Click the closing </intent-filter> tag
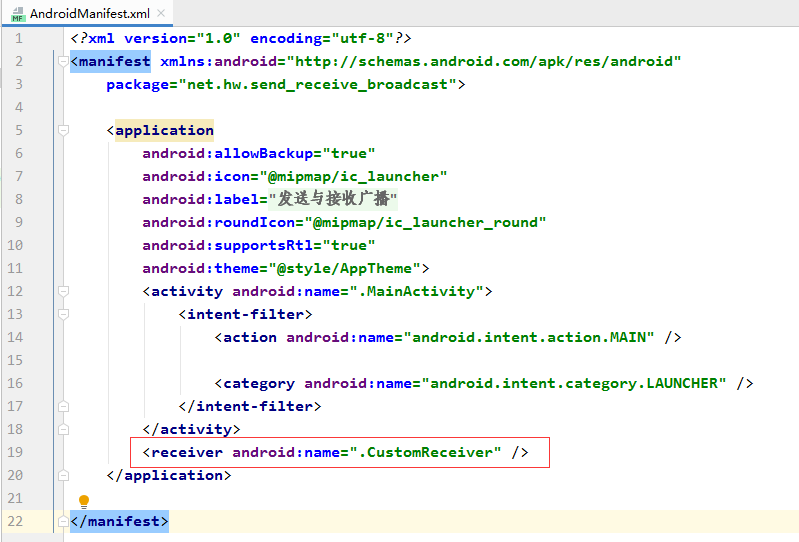The width and height of the screenshot is (799, 542). [x=250, y=406]
